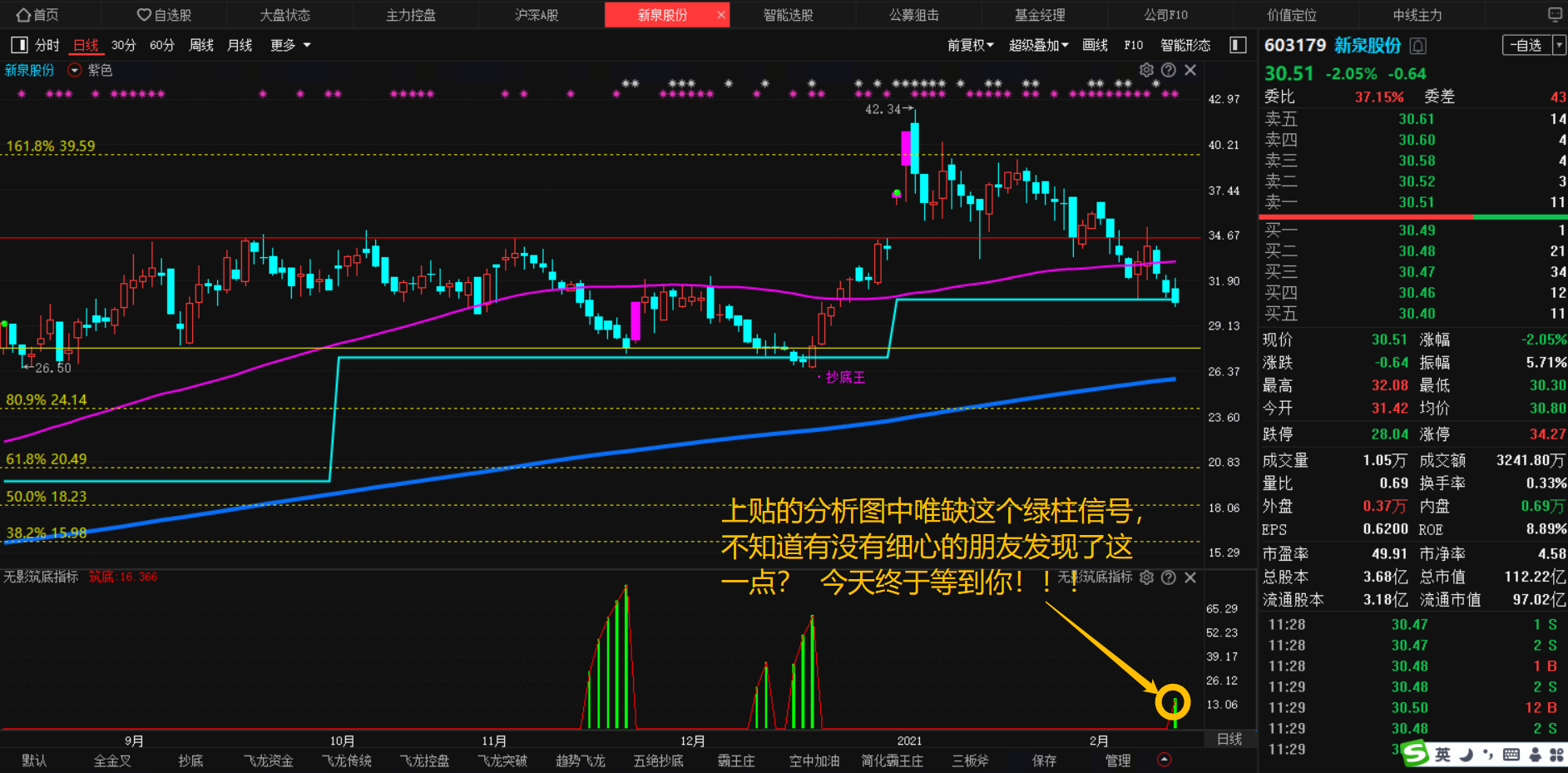Open Sogou soft keyboard icon
The width and height of the screenshot is (1568, 773).
point(1511,755)
